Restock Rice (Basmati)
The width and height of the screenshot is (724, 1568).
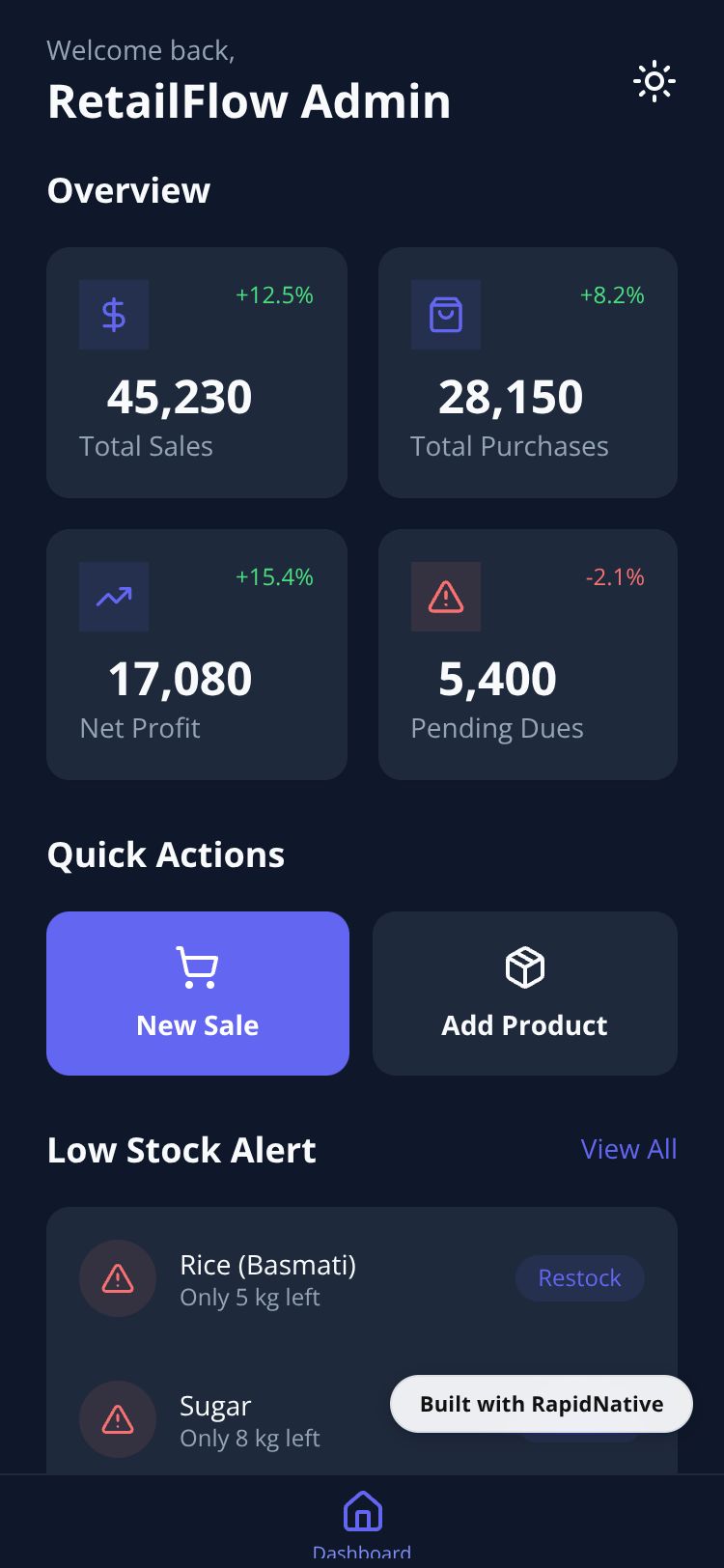[579, 1278]
